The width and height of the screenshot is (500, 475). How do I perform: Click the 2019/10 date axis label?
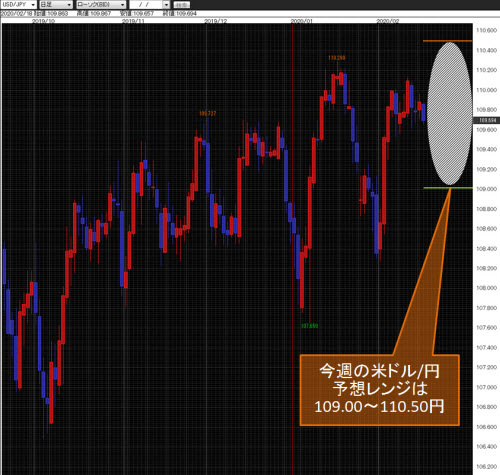(43, 21)
